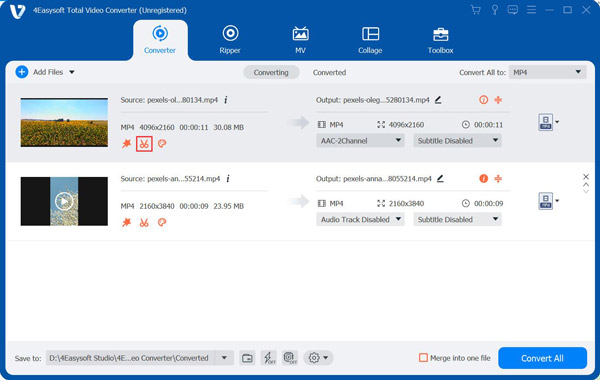This screenshot has height=380, width=600.
Task: Click the orange plus icon on second output
Action: (498, 179)
